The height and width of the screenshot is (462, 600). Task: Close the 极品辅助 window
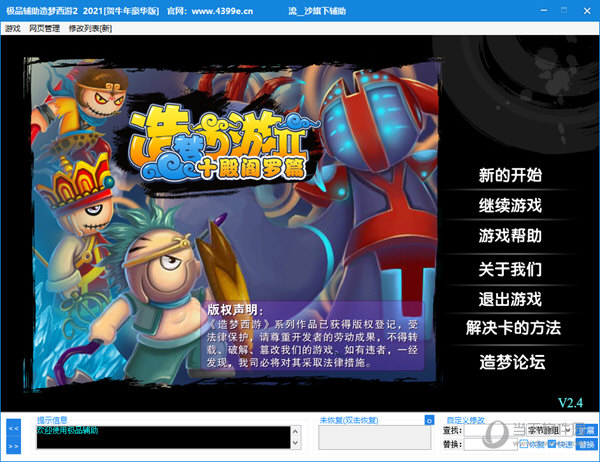587,11
